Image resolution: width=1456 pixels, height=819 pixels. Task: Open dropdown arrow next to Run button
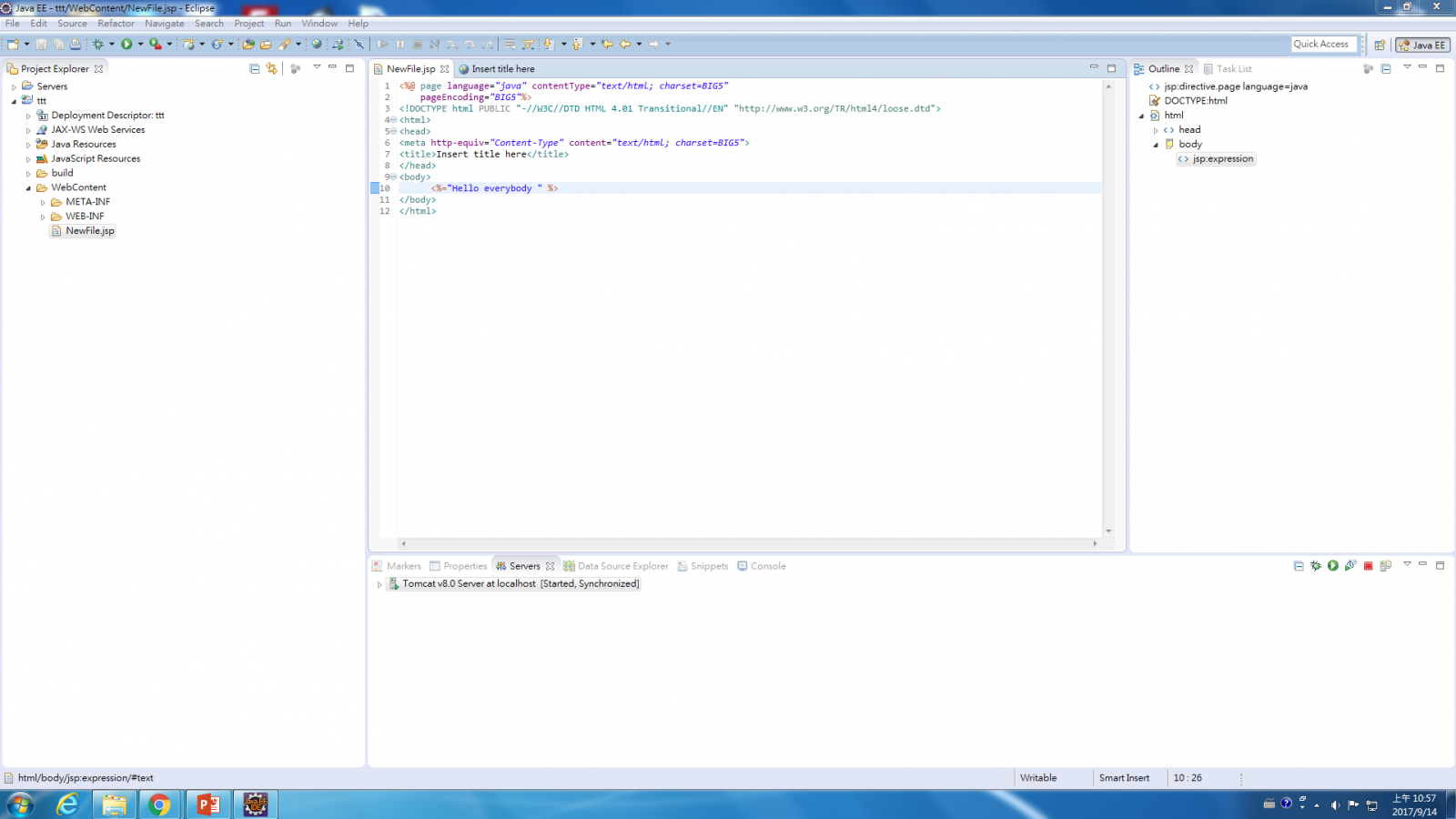click(x=140, y=44)
